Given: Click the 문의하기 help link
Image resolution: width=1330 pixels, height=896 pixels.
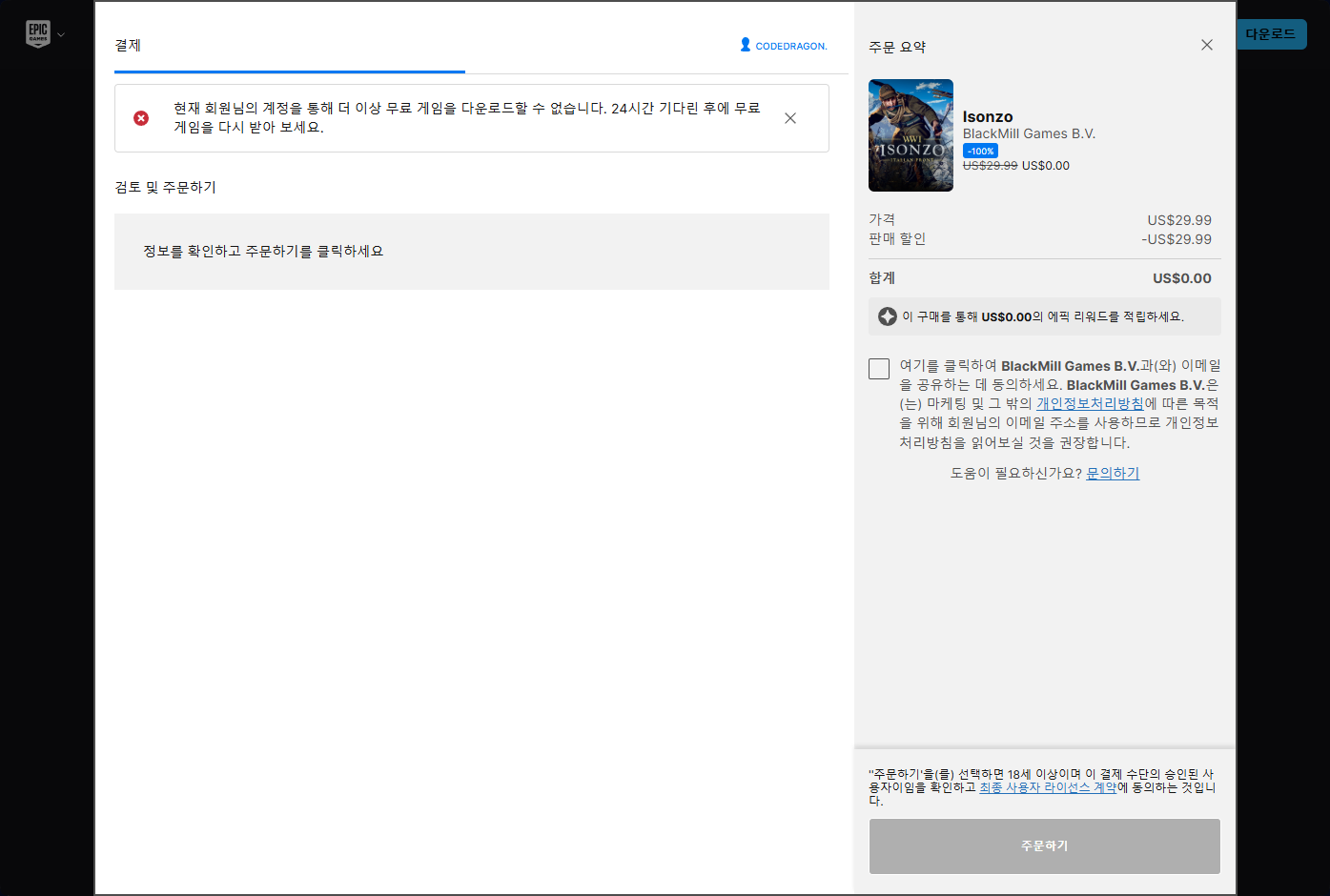Looking at the screenshot, I should [1113, 473].
